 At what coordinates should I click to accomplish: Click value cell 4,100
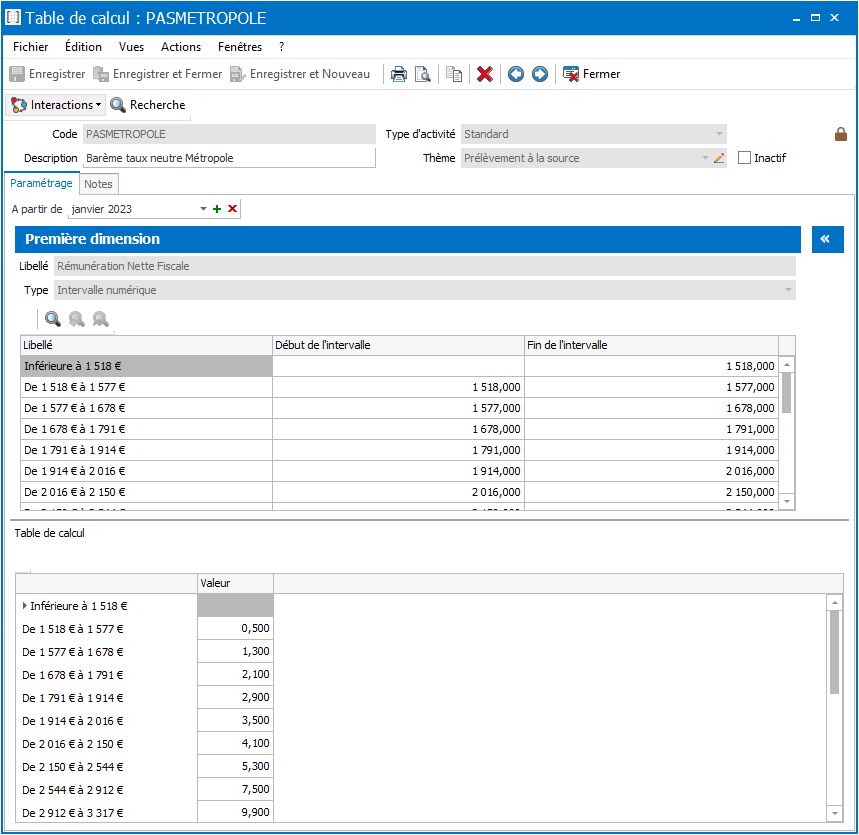235,744
